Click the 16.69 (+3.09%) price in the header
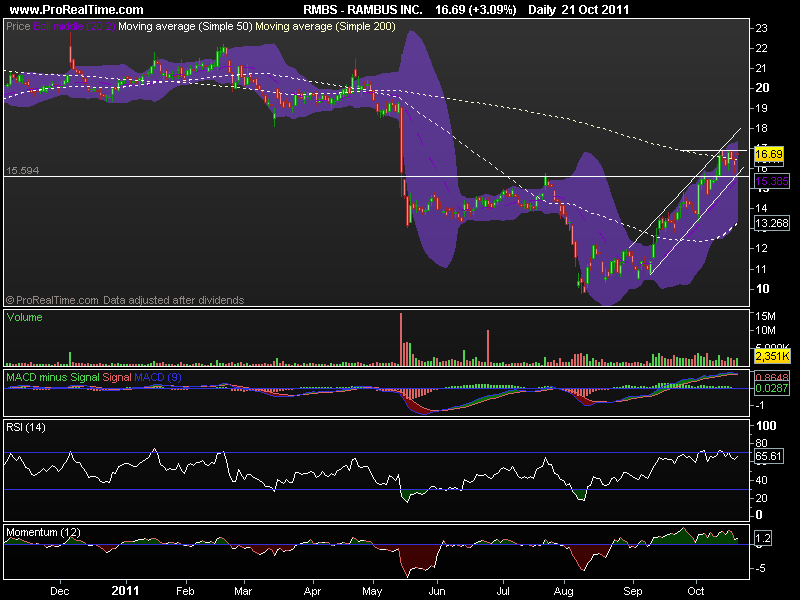The image size is (800, 600). pyautogui.click(x=476, y=9)
